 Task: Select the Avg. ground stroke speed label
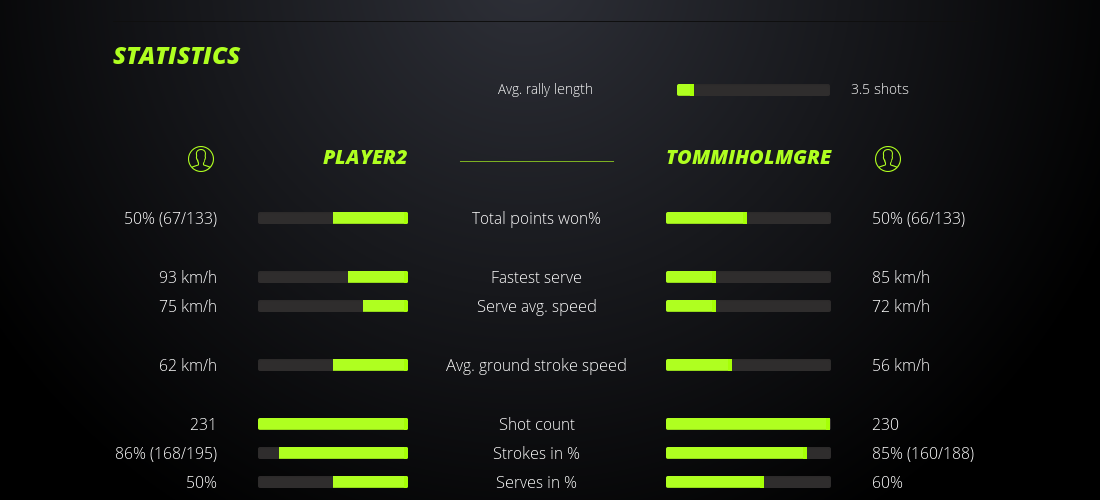(536, 365)
